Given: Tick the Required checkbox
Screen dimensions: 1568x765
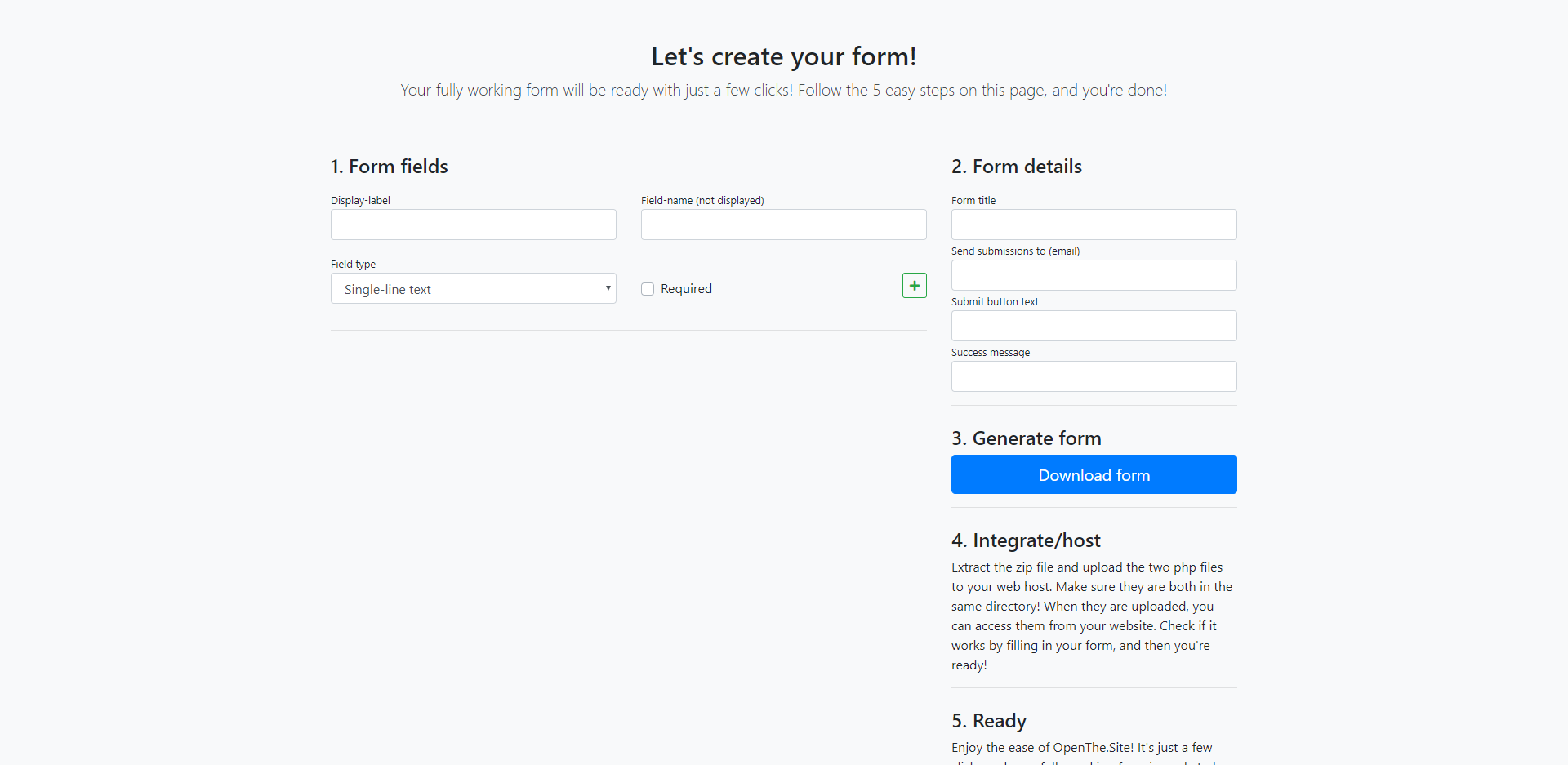Looking at the screenshot, I should (x=648, y=289).
